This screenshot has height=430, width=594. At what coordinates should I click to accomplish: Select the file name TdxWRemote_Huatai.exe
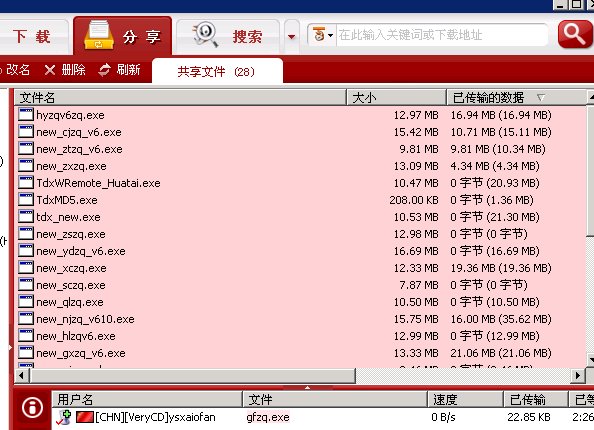click(98, 183)
